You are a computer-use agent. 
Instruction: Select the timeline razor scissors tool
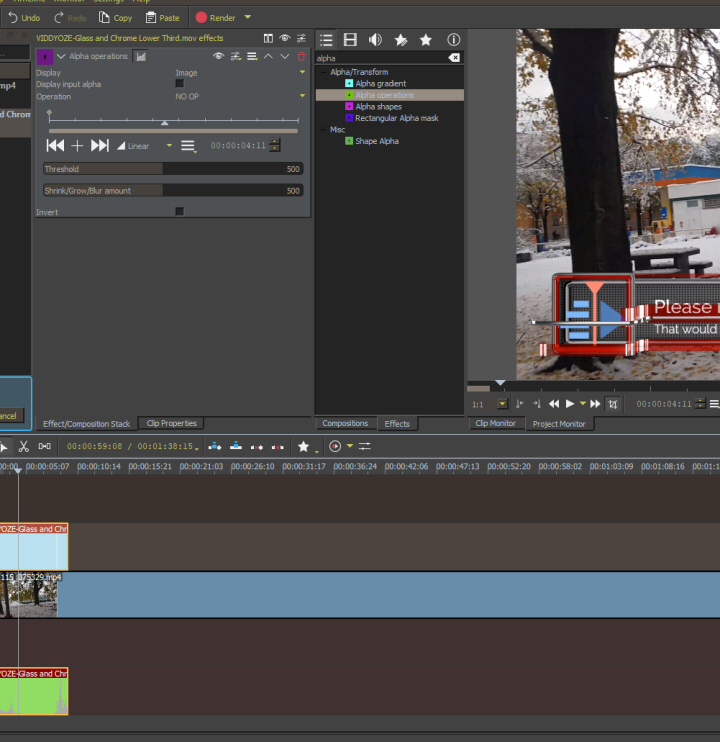[x=23, y=446]
